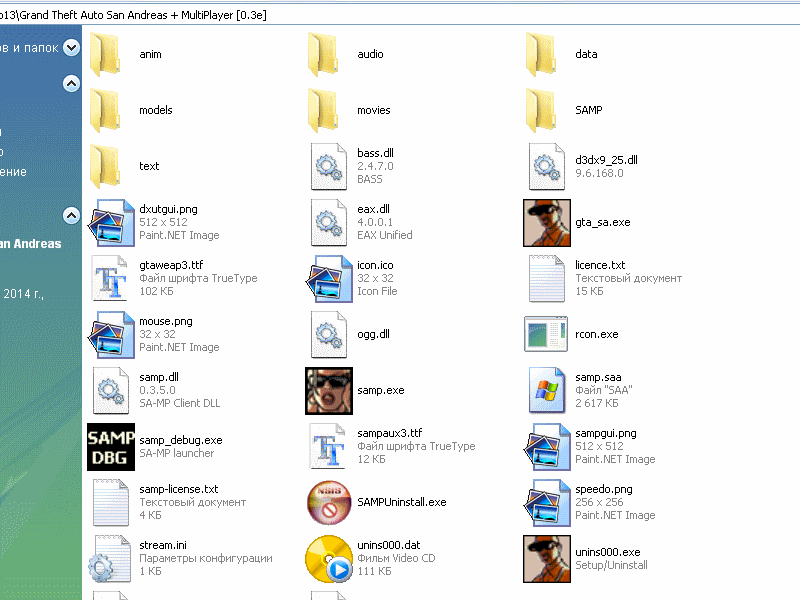Click the samp-license.txt document icon
The height and width of the screenshot is (600, 800).
pos(111,503)
